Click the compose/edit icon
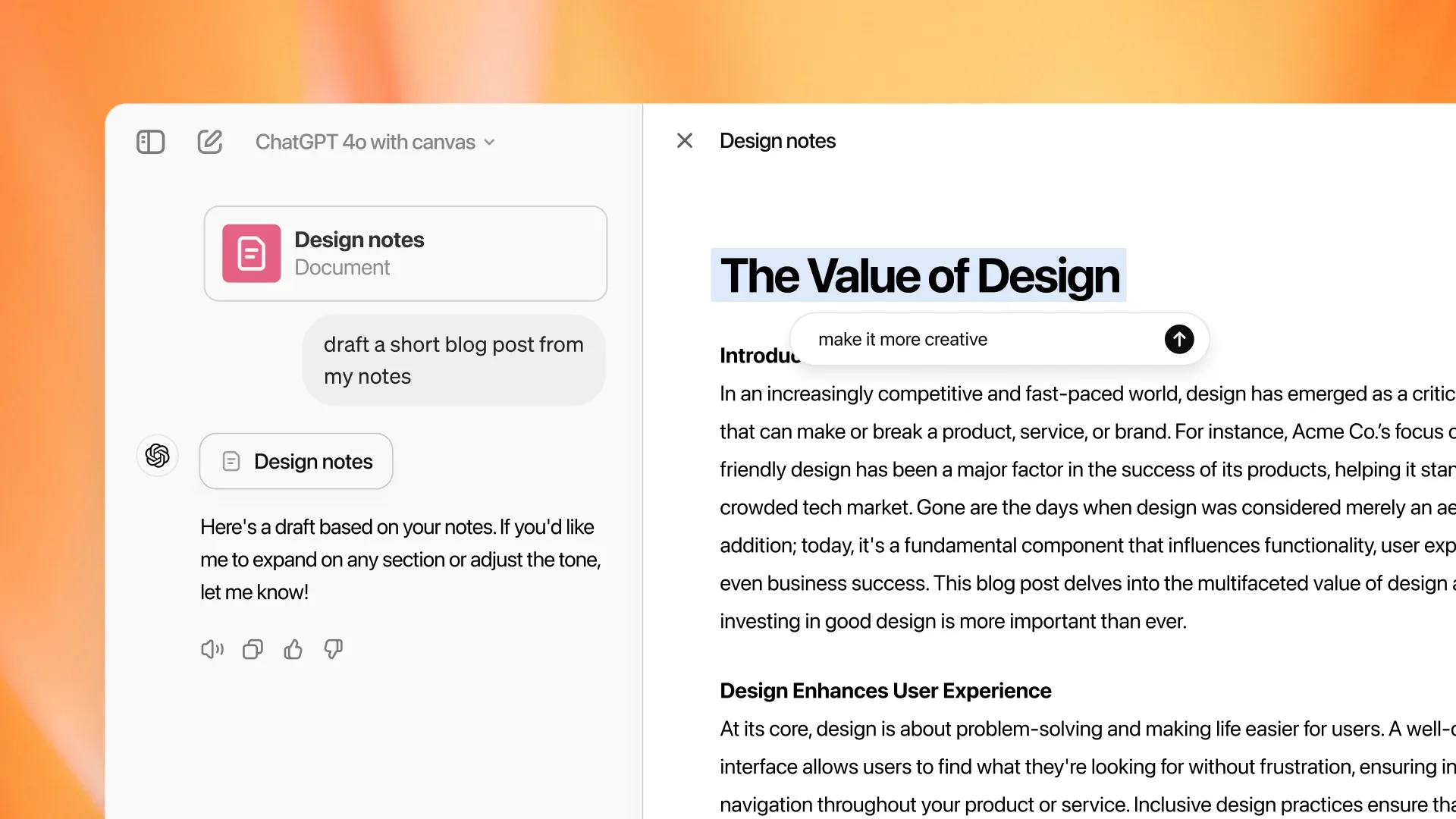This screenshot has height=819, width=1456. [209, 141]
